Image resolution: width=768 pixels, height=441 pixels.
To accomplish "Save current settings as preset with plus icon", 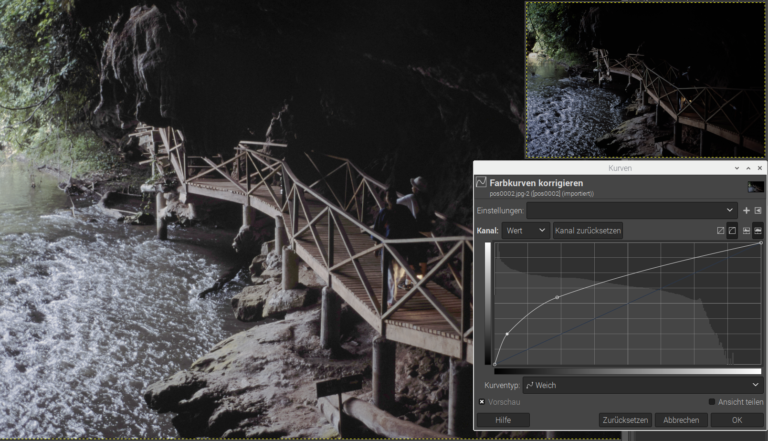I will click(x=746, y=211).
